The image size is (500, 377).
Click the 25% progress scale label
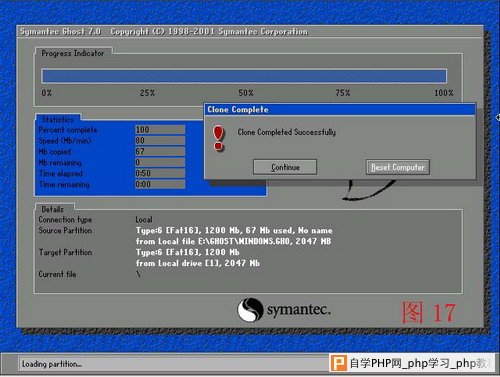pos(147,93)
